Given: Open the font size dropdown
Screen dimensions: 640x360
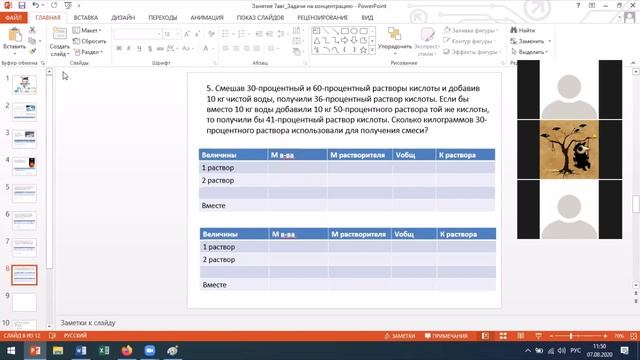Looking at the screenshot, I should coord(178,34).
